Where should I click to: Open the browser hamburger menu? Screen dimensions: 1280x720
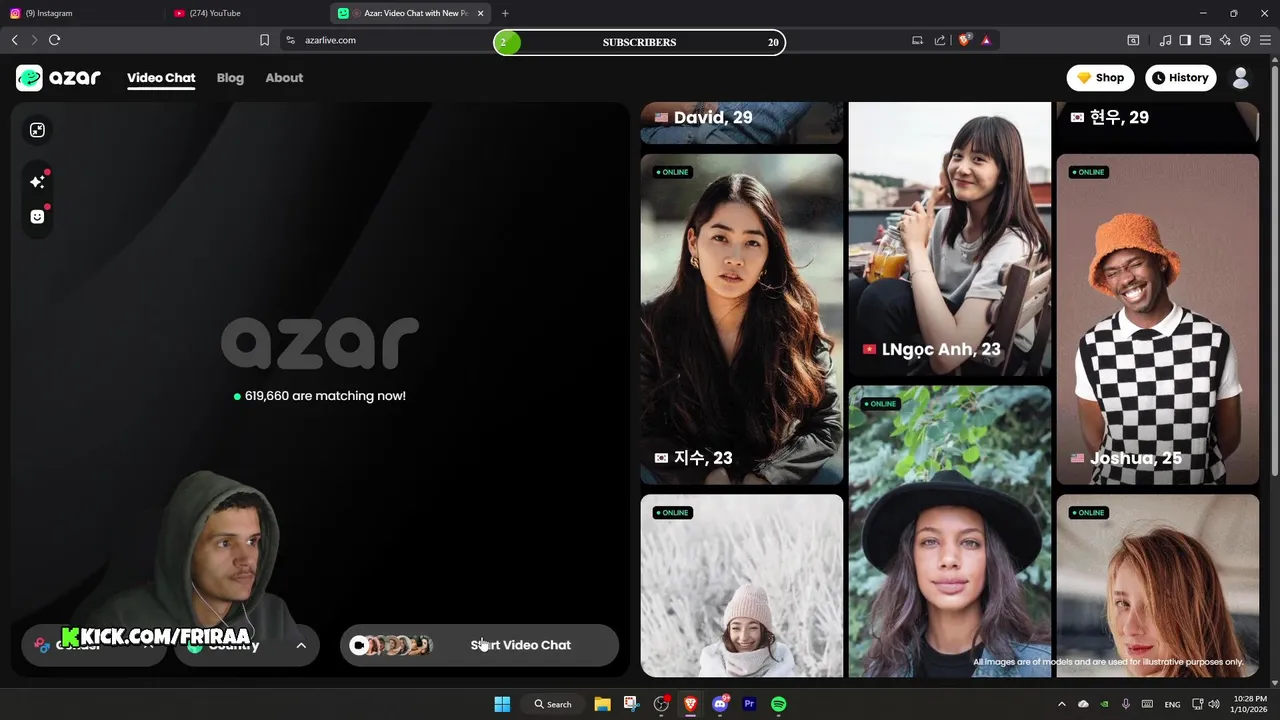pyautogui.click(x=1266, y=40)
